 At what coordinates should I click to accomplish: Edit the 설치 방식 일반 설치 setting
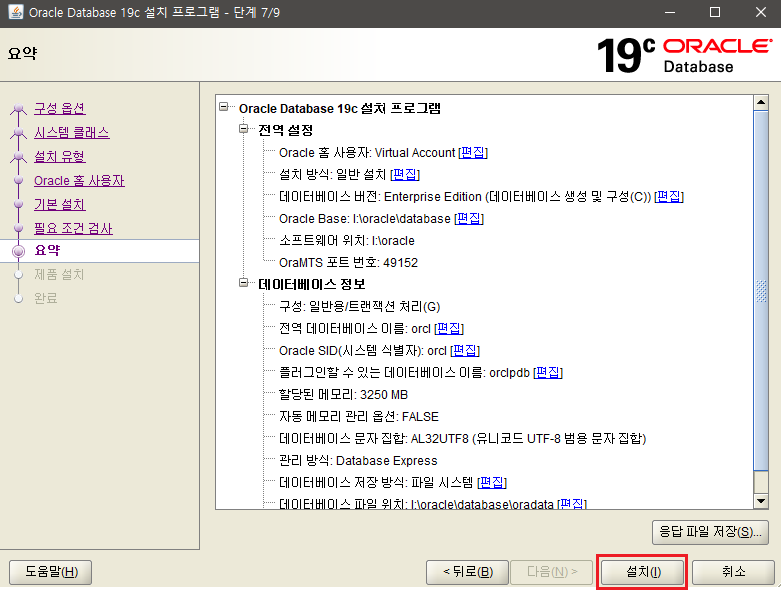[x=404, y=175]
